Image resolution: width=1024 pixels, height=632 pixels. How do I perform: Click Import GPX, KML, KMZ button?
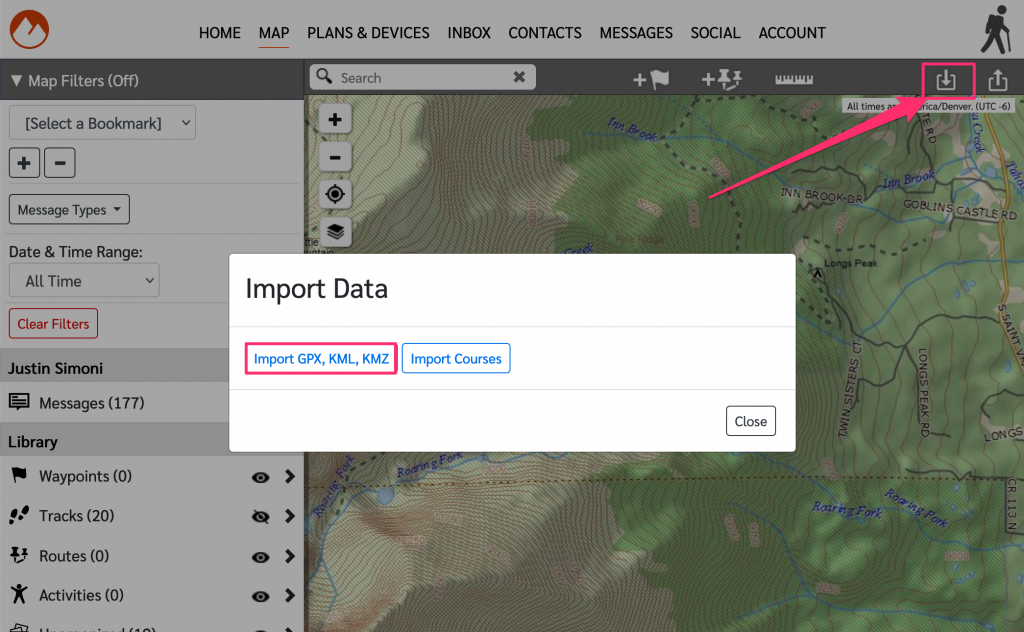coord(321,359)
